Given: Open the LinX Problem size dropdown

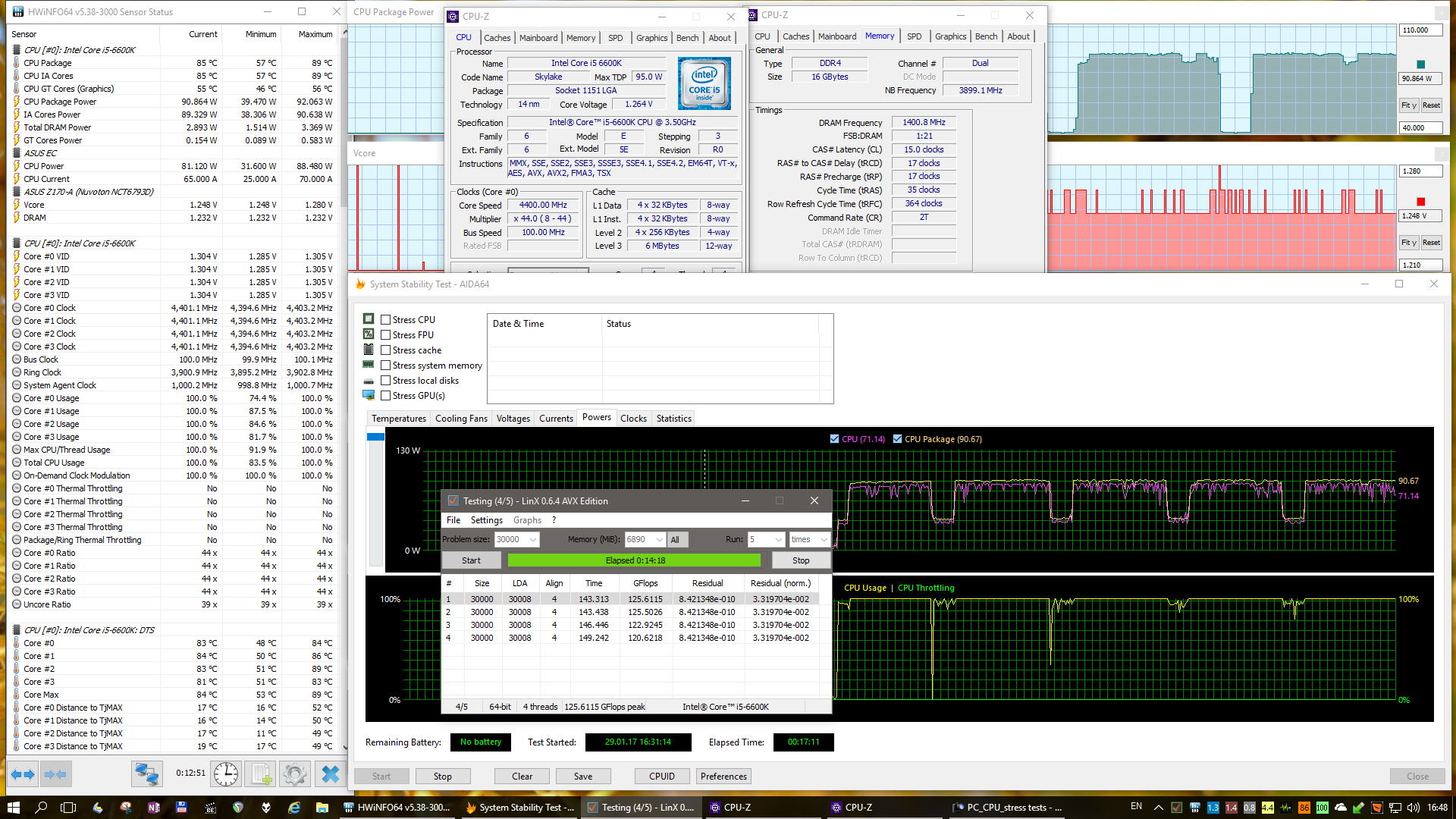Looking at the screenshot, I should click(x=533, y=539).
